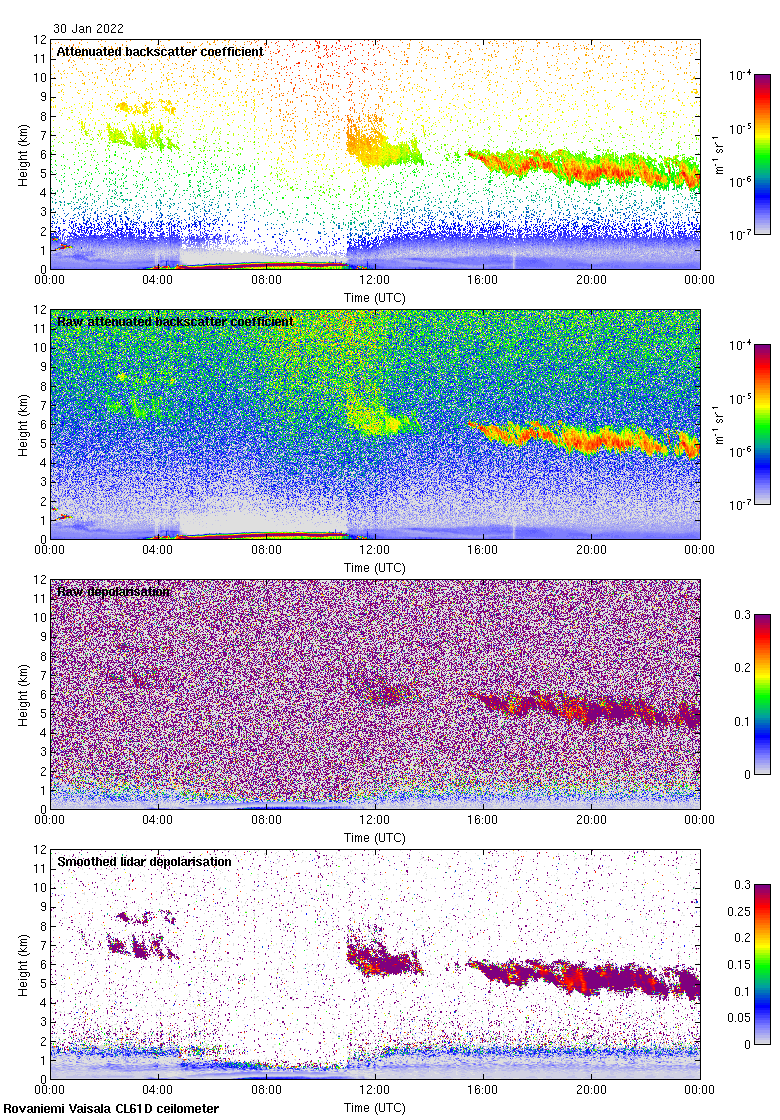
Task: Select the "Attenuated backscatter coefficient" top panel title
Action: tap(160, 51)
